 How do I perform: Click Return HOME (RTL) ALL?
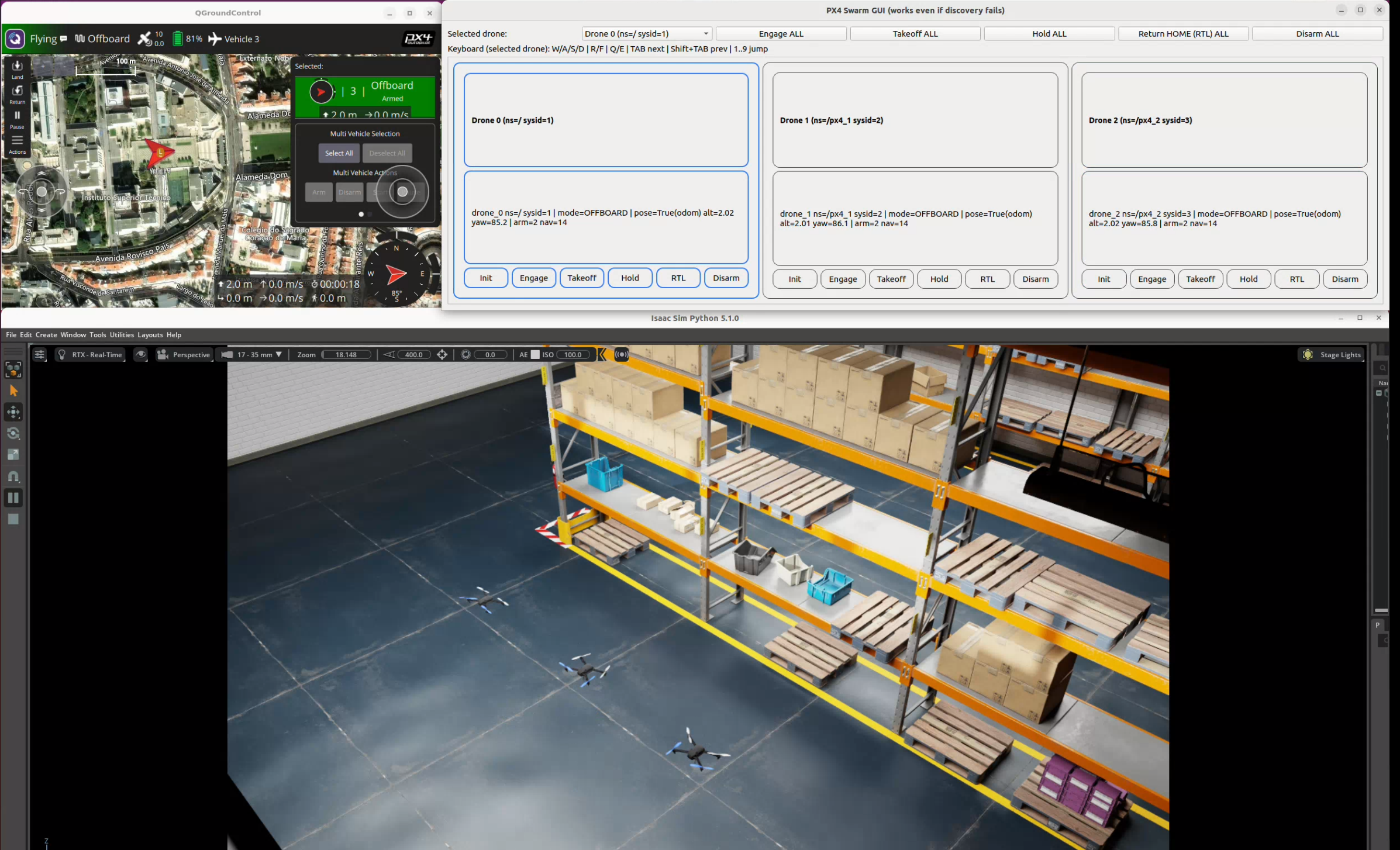(1184, 34)
